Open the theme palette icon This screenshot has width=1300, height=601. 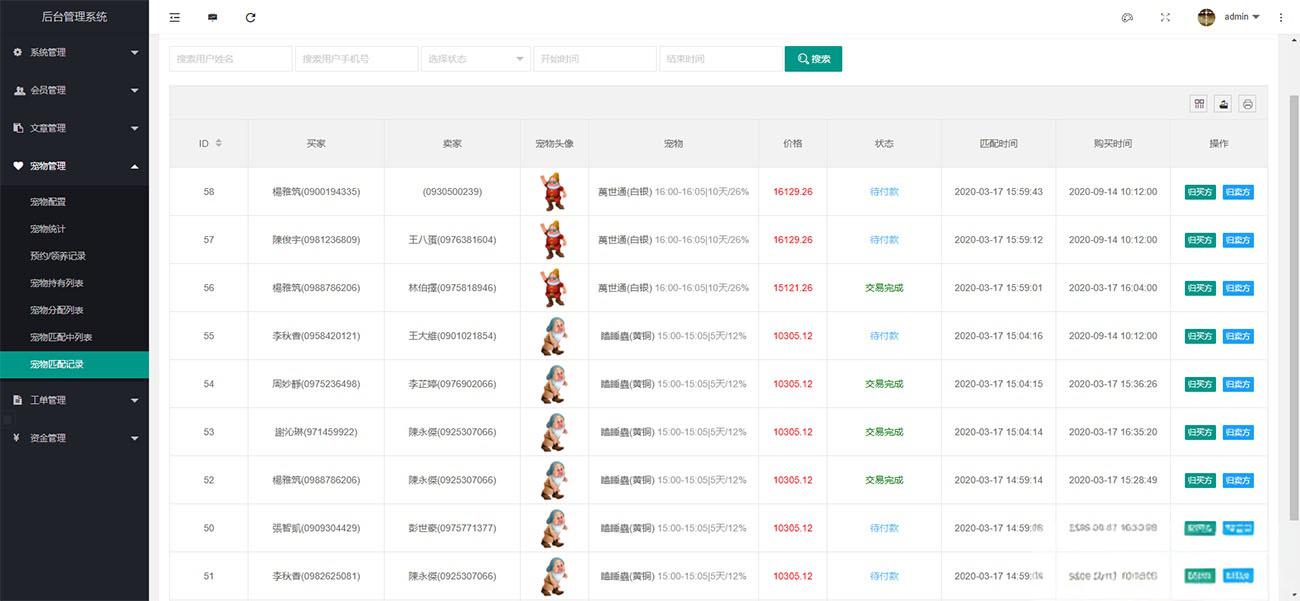point(1127,17)
